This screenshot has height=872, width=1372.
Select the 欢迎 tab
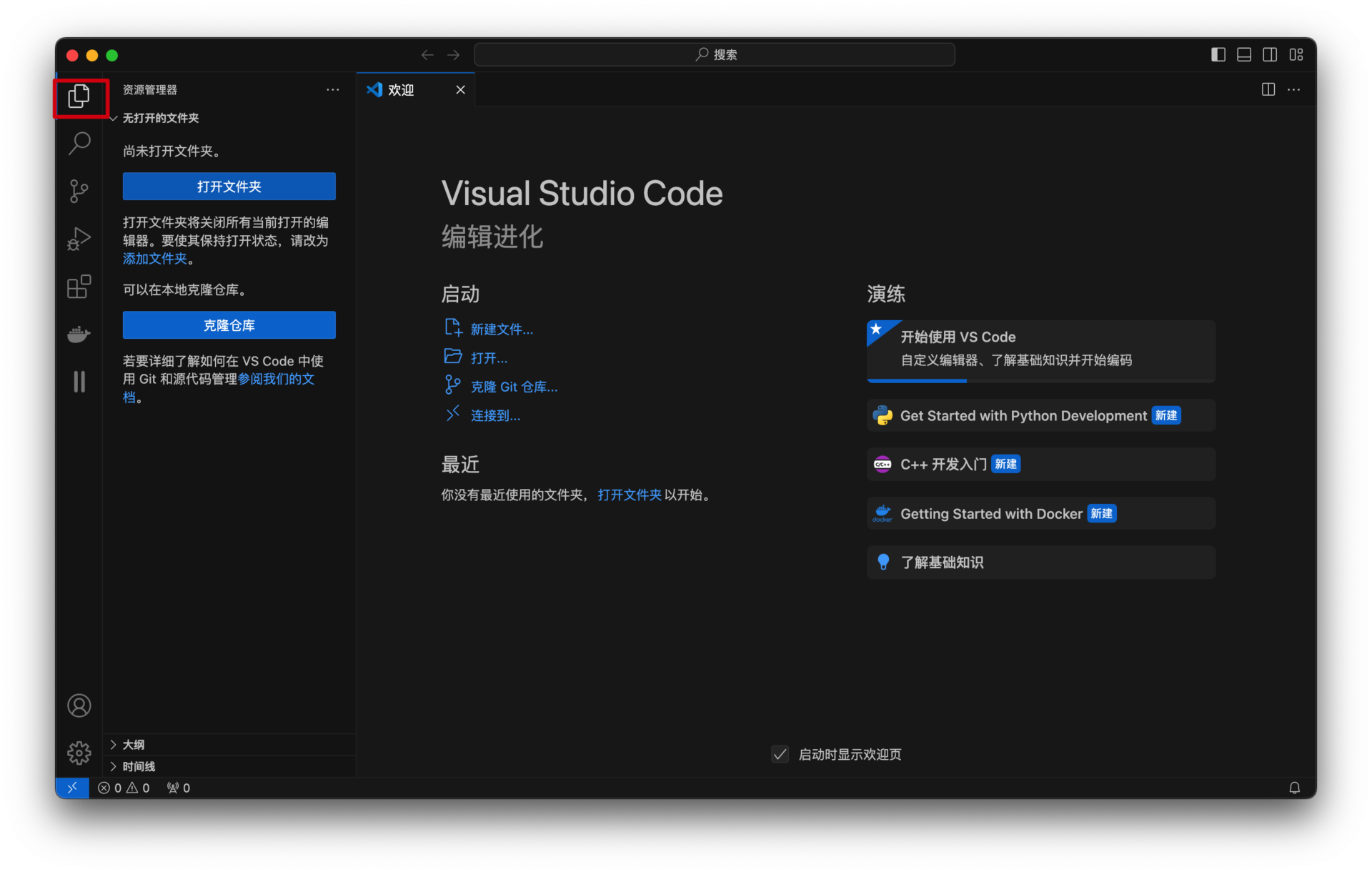415,89
